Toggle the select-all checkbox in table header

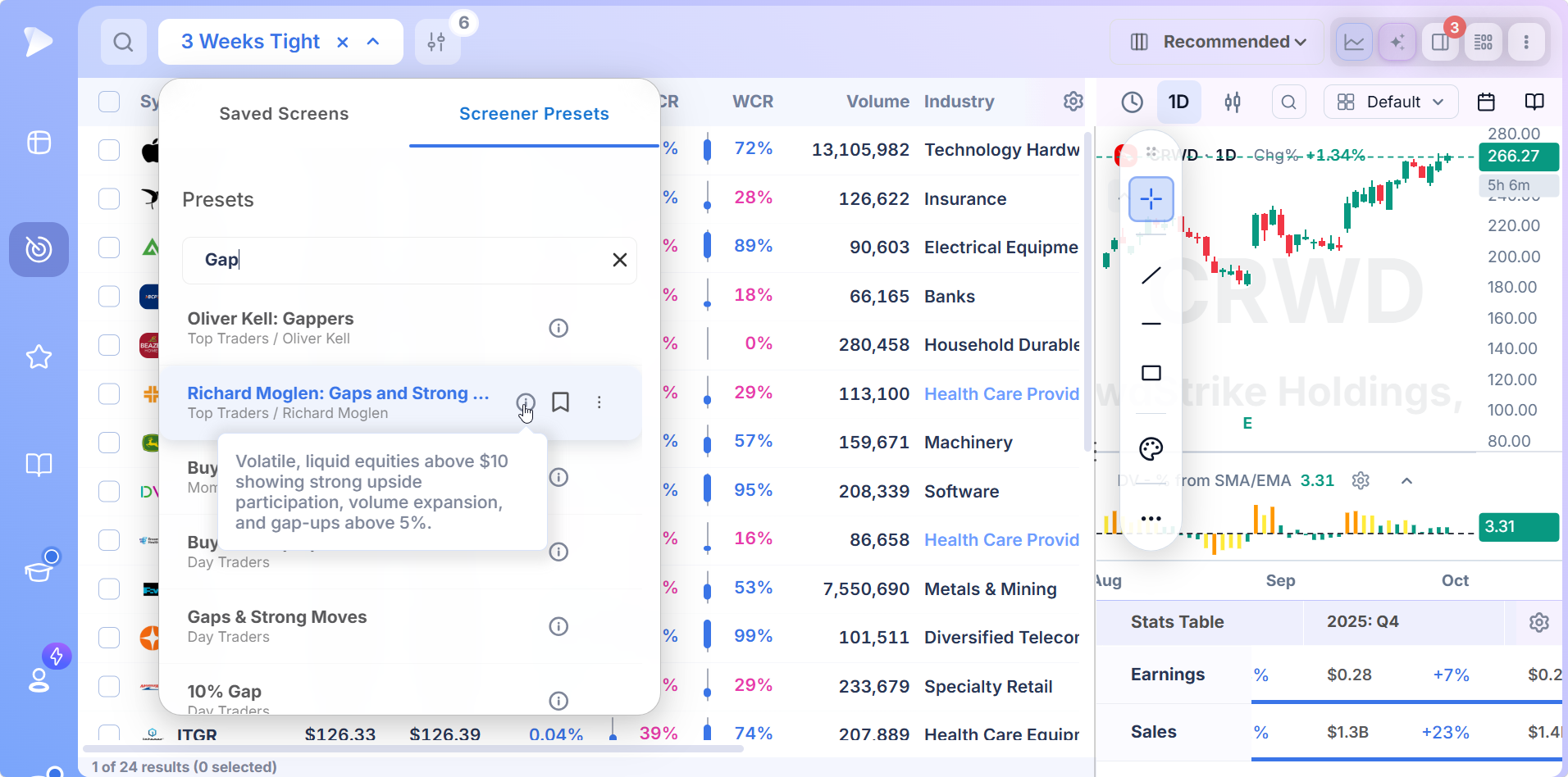(x=109, y=102)
